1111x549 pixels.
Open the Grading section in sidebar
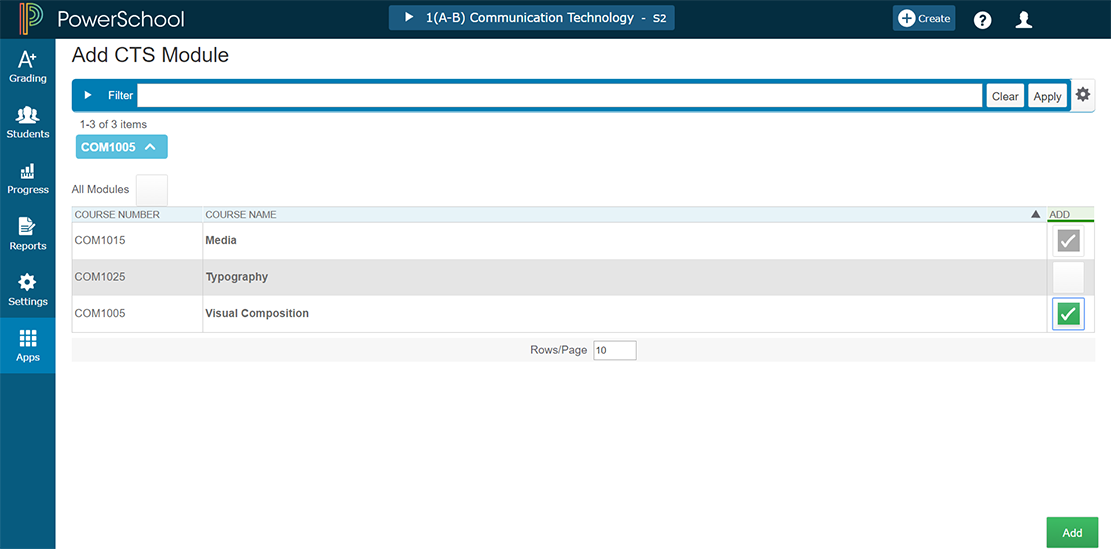pos(28,67)
